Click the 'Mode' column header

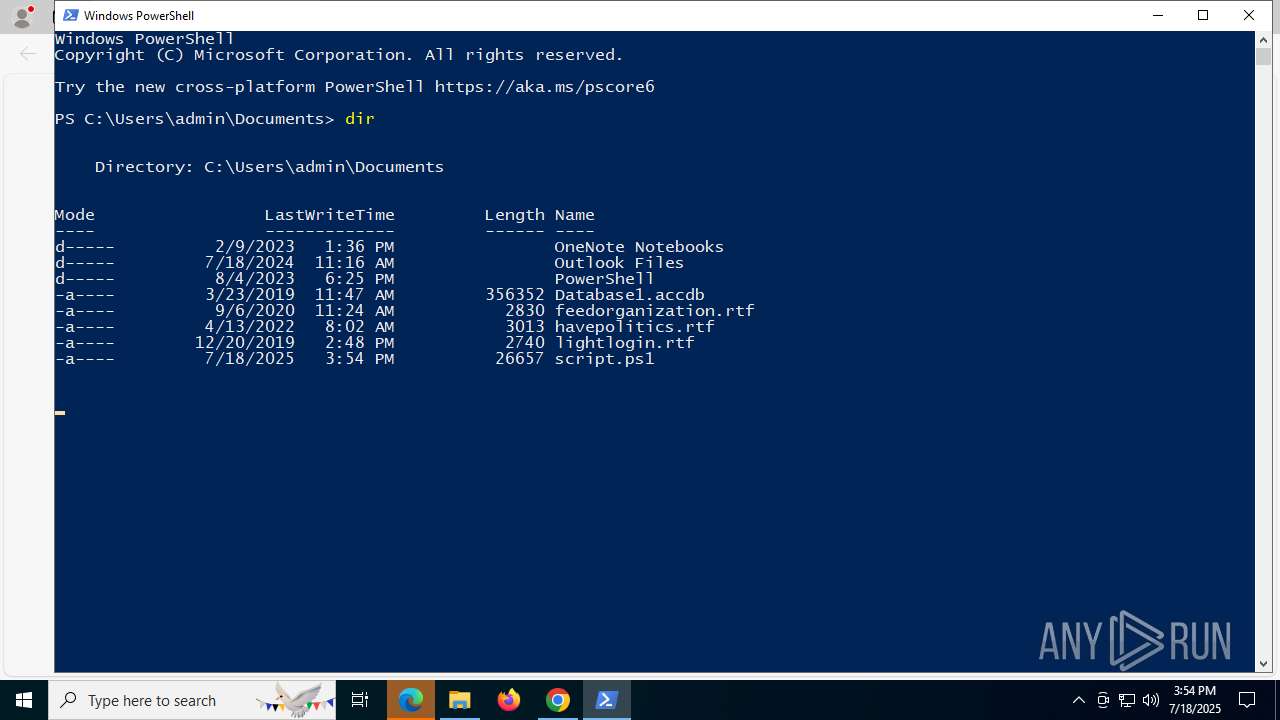coord(75,215)
